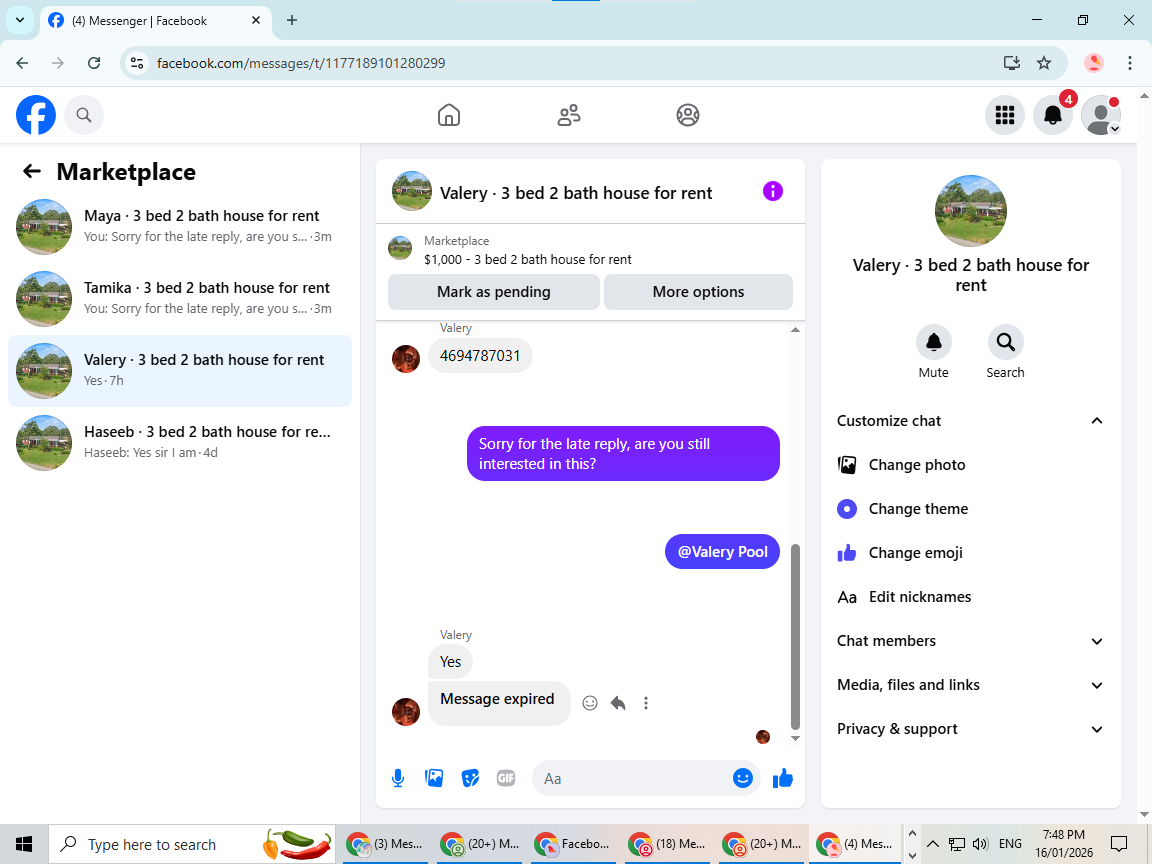The height and width of the screenshot is (864, 1152).
Task: Click chat scrollbar up arrow
Action: pyautogui.click(x=795, y=330)
